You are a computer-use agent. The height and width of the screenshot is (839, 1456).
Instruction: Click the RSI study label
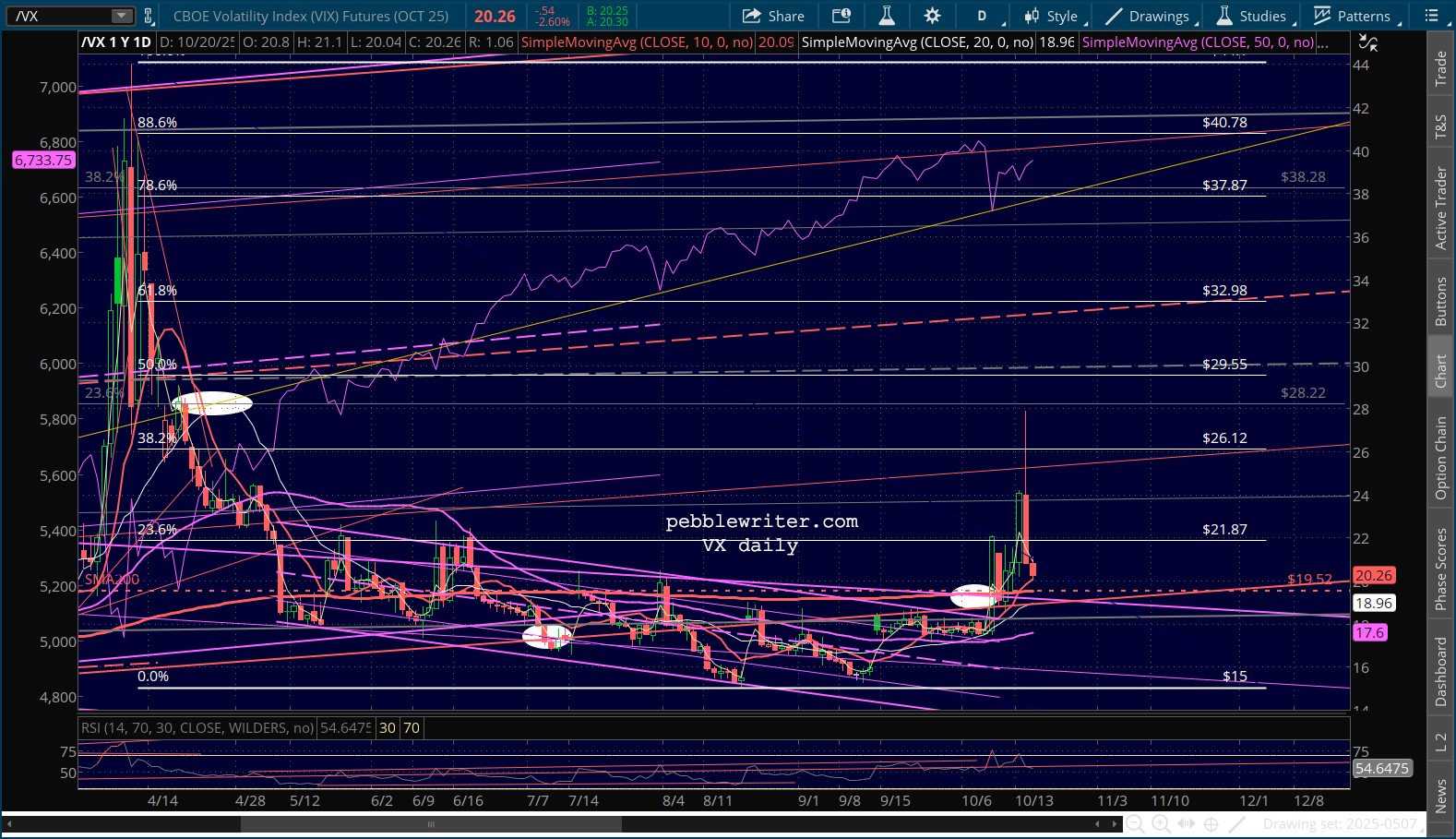point(197,728)
